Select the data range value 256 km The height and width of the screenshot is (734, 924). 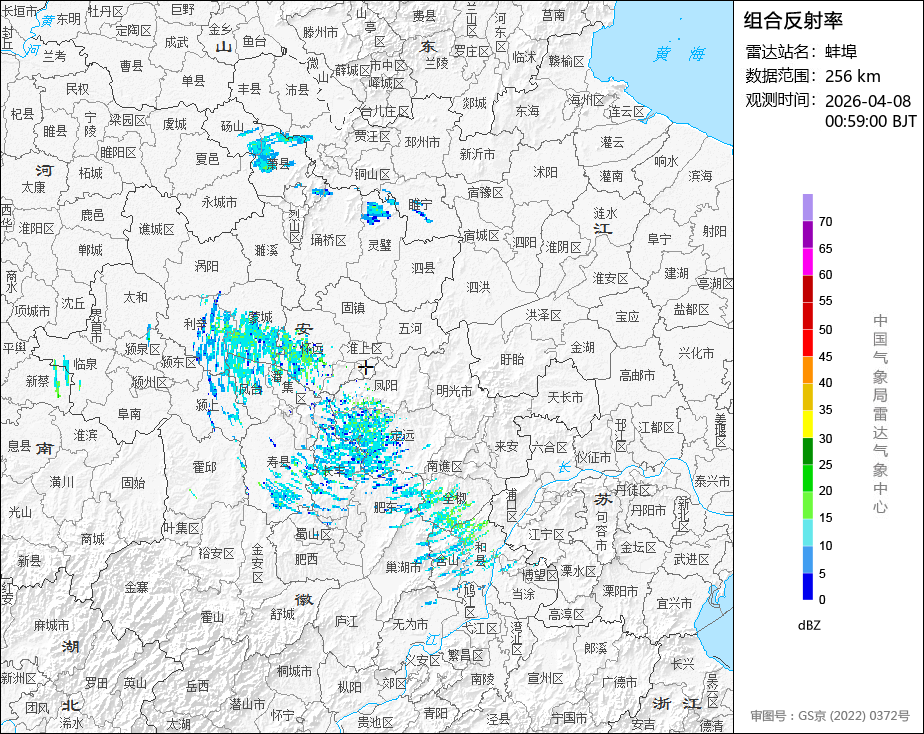point(853,76)
